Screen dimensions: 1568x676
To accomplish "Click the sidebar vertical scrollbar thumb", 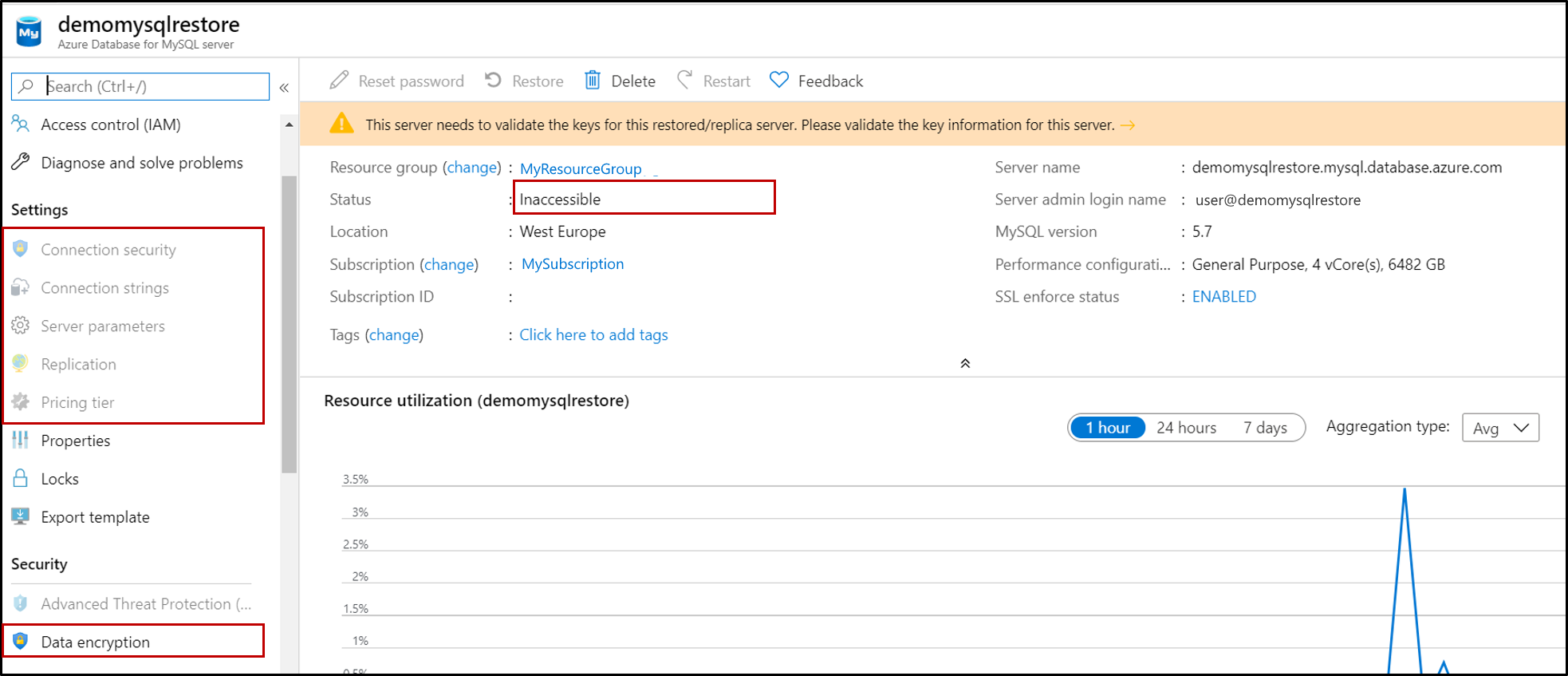I will pos(289,324).
